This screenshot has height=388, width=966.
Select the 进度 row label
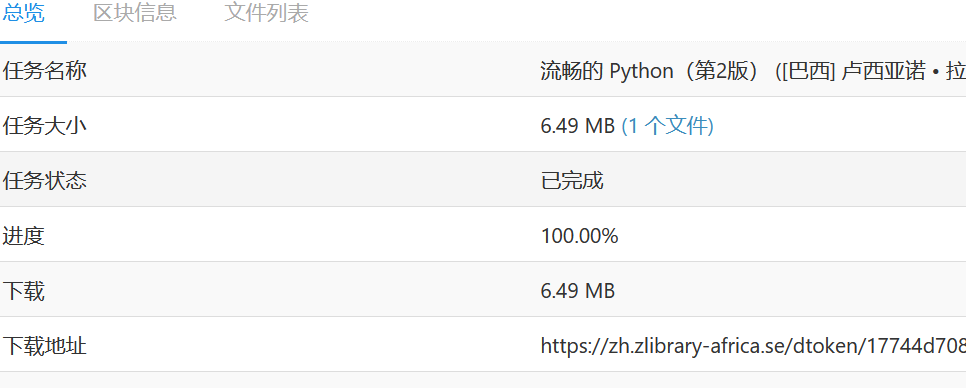click(23, 236)
